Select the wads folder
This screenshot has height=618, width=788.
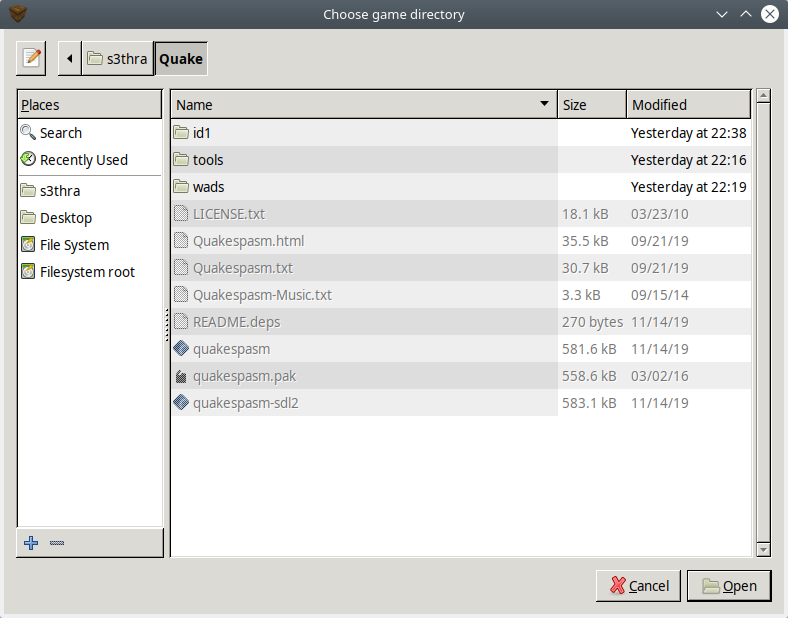pos(208,187)
